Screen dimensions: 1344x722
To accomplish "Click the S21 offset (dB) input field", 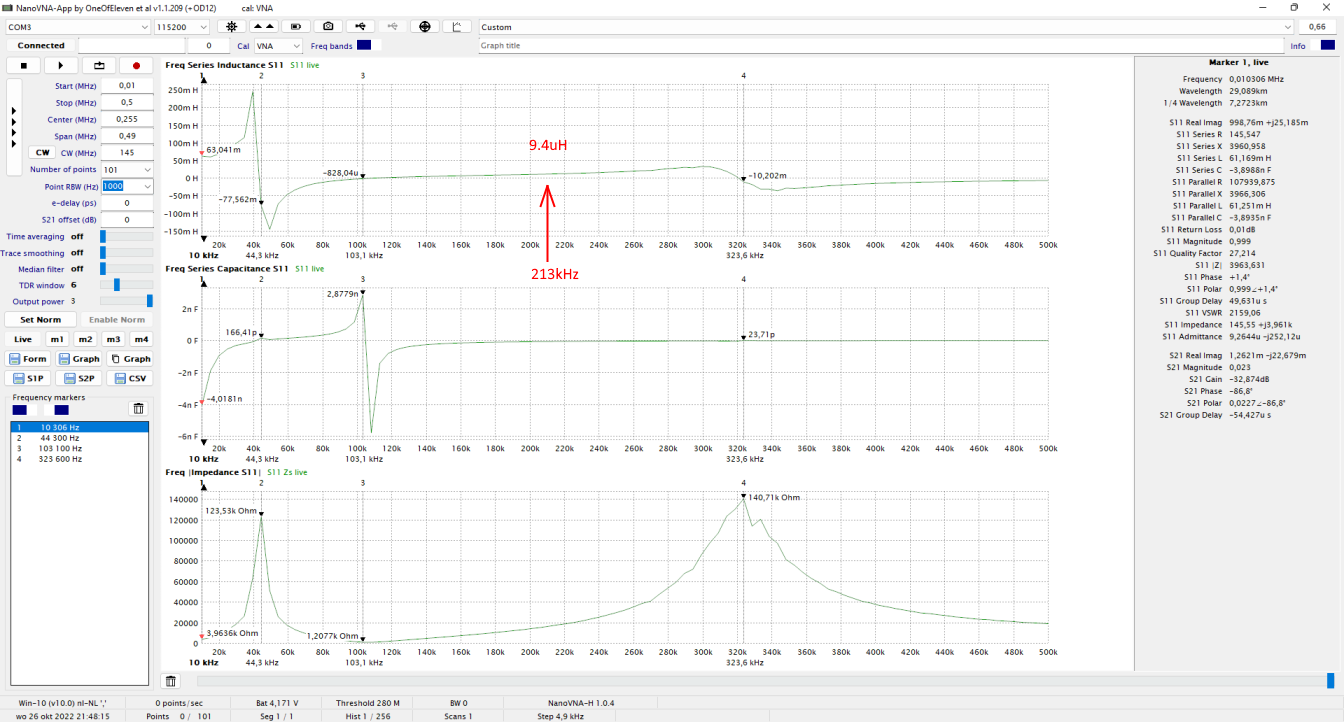I will click(127, 220).
